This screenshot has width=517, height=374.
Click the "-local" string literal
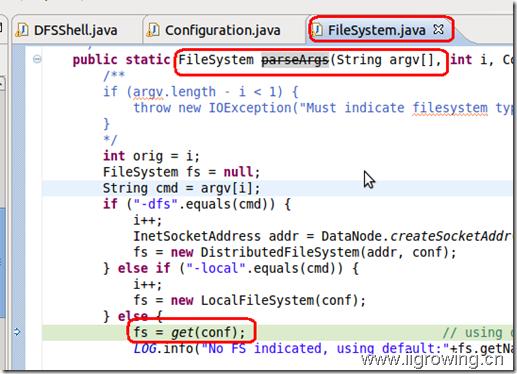pos(216,268)
